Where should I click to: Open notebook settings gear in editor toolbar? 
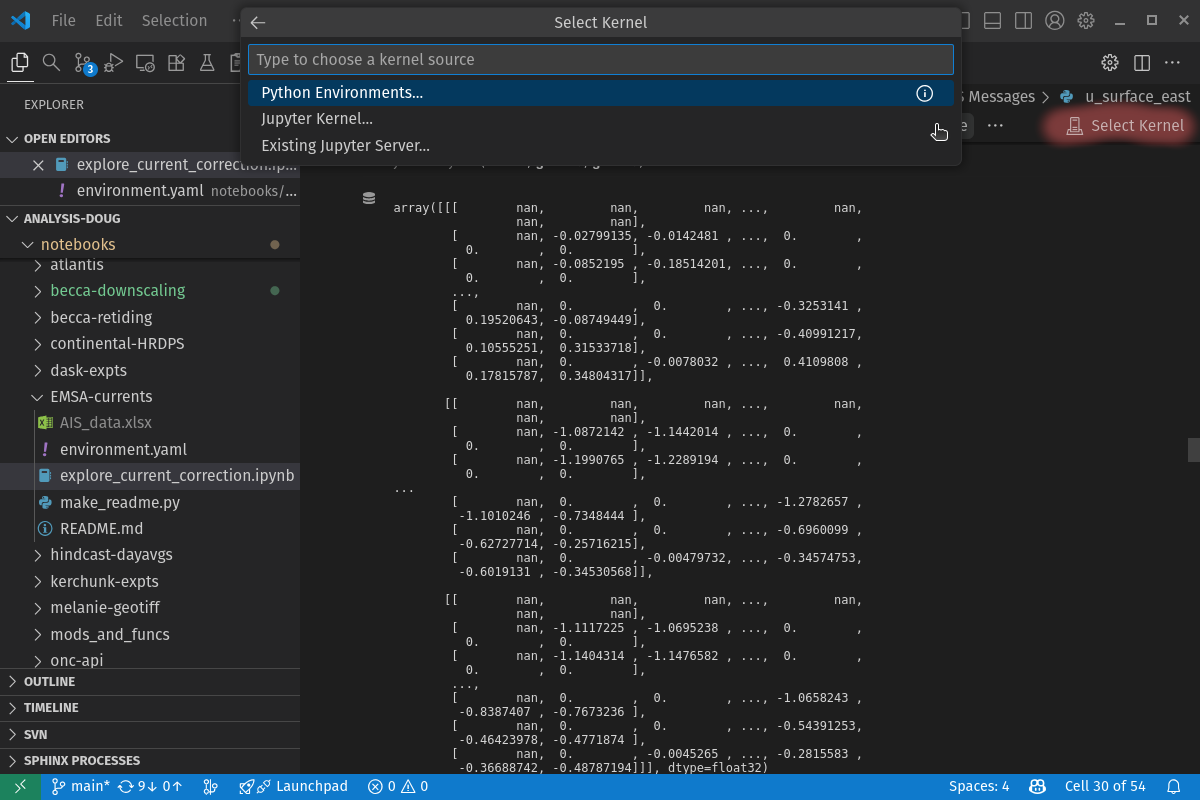(x=1110, y=63)
